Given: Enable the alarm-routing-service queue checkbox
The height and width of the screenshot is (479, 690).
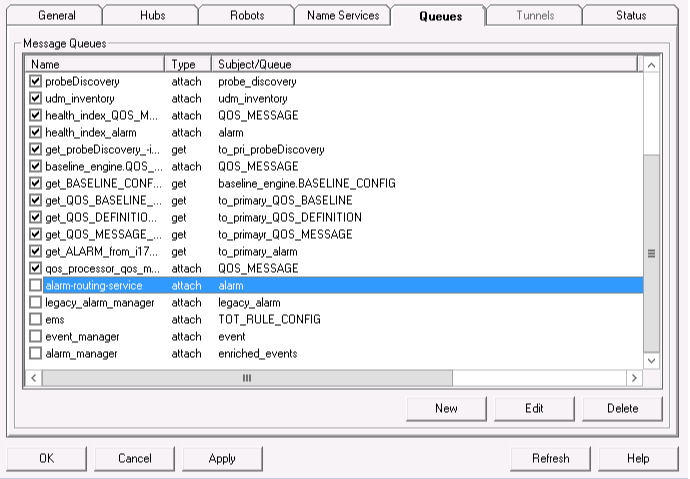Looking at the screenshot, I should (36, 285).
